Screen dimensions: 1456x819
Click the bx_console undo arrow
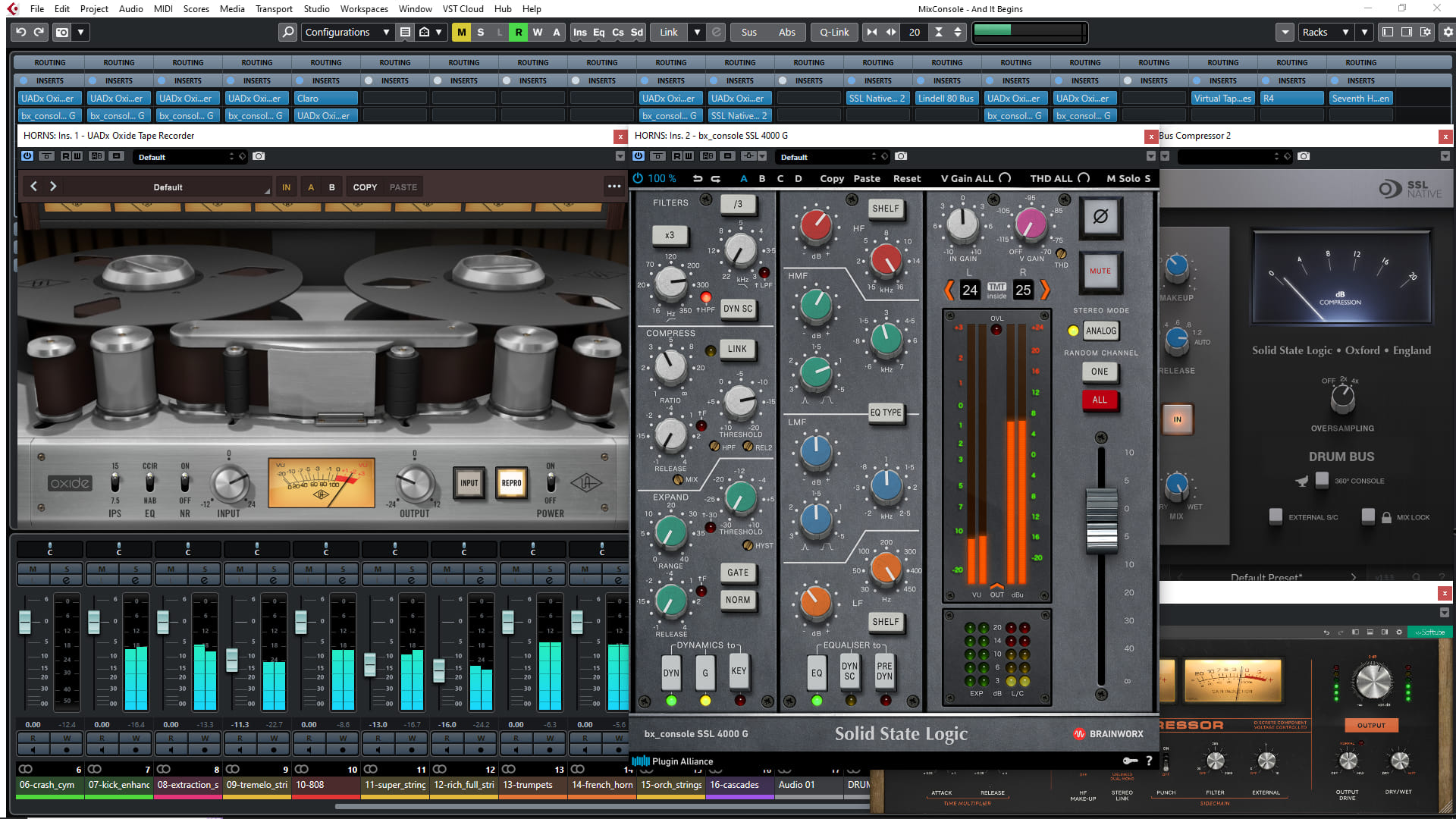pos(697,179)
